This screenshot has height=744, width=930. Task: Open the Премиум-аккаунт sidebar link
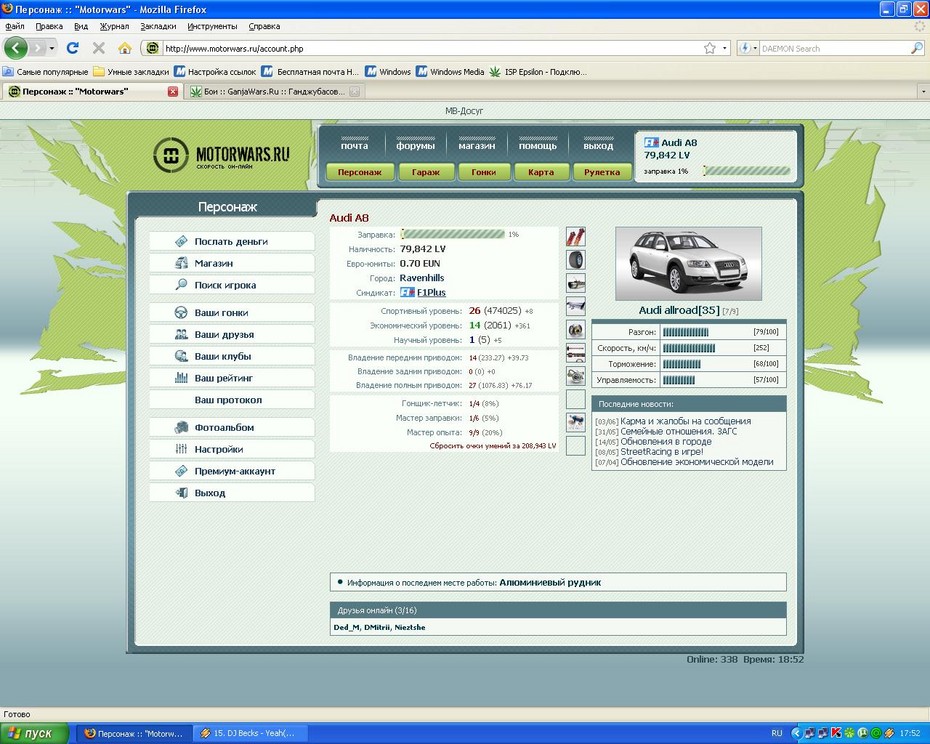click(235, 471)
